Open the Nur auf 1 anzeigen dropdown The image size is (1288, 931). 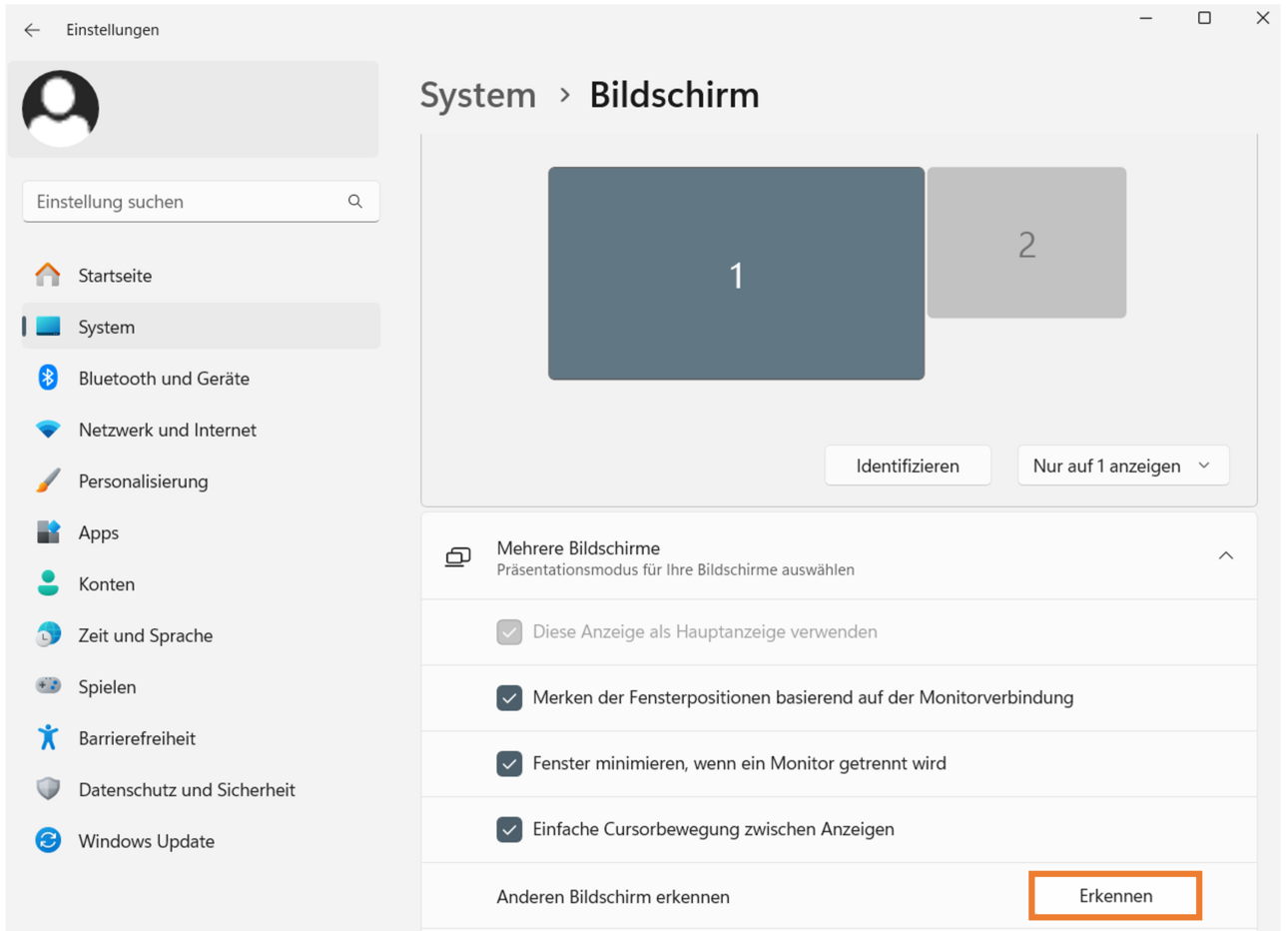coord(1123,465)
